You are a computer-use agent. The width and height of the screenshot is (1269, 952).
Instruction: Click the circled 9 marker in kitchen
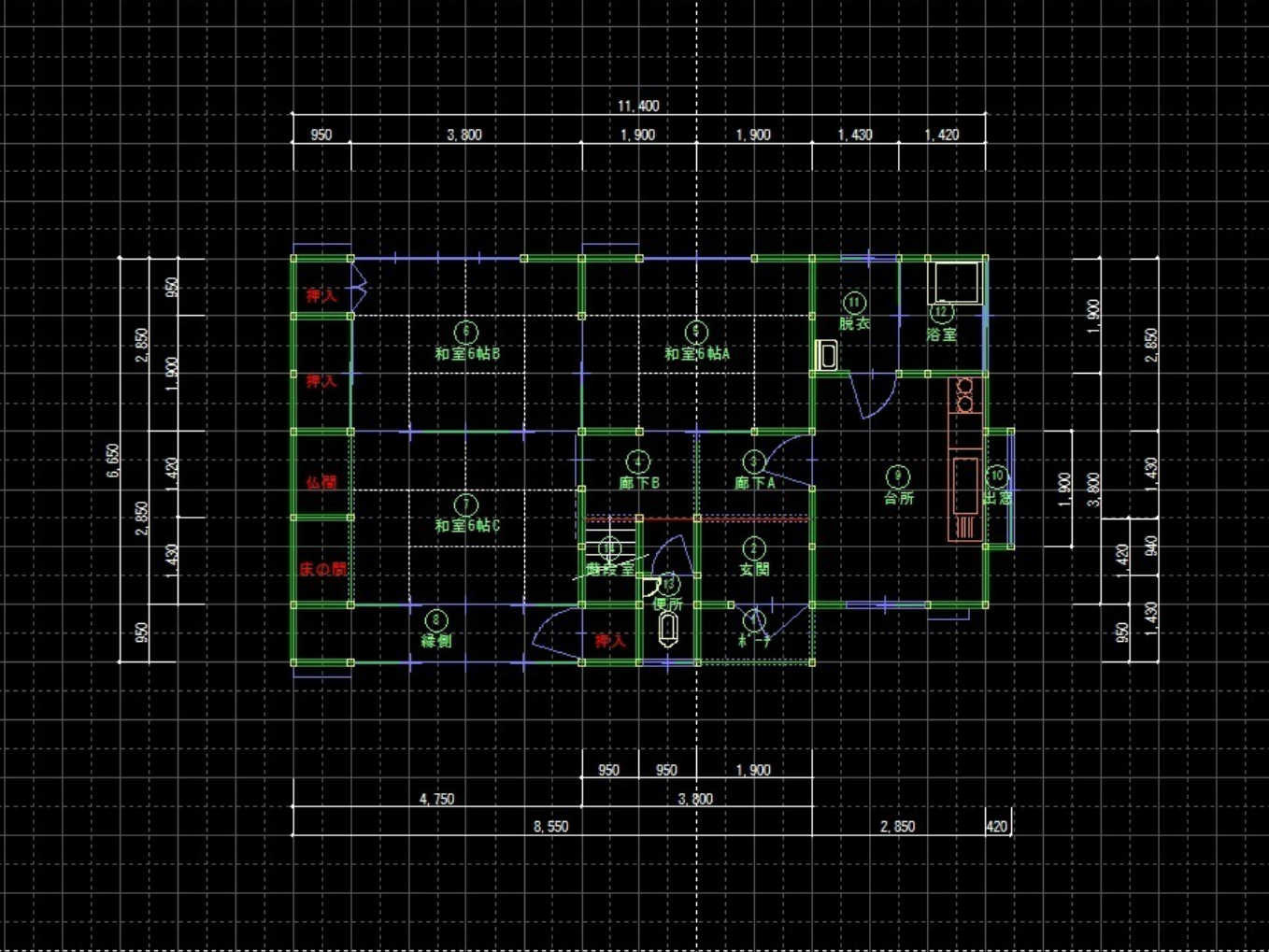[897, 476]
